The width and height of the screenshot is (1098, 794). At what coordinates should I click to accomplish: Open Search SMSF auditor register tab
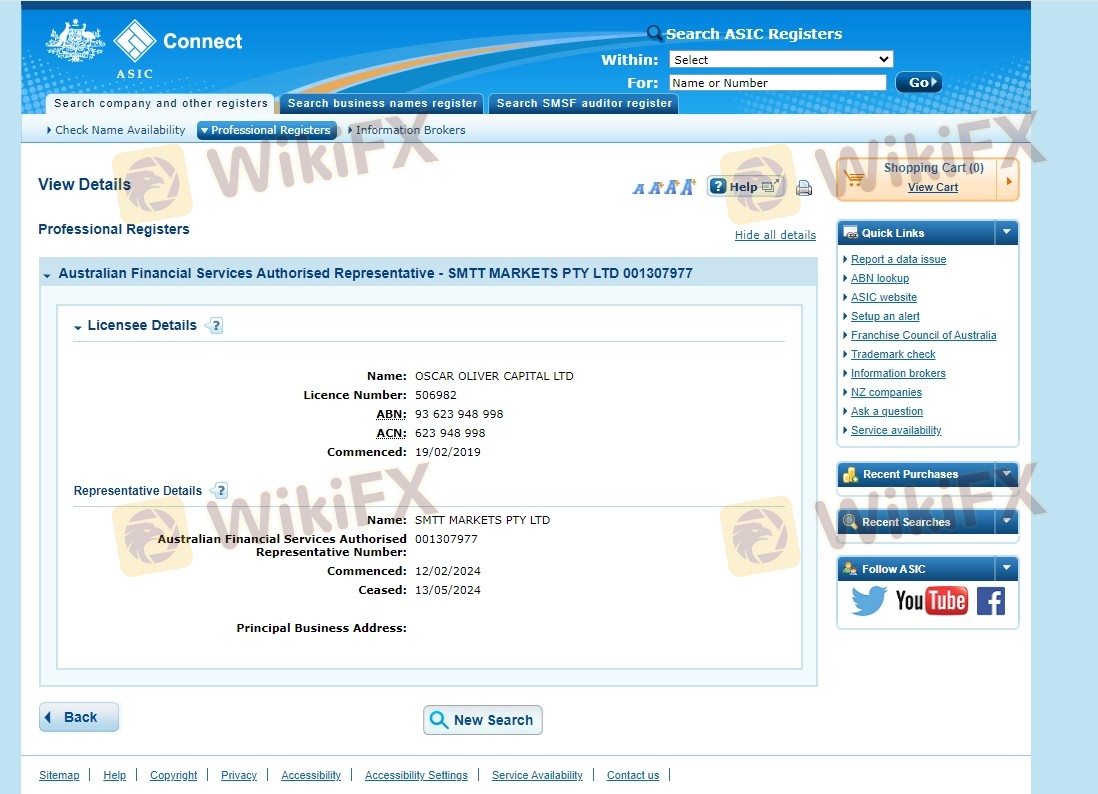(x=584, y=103)
